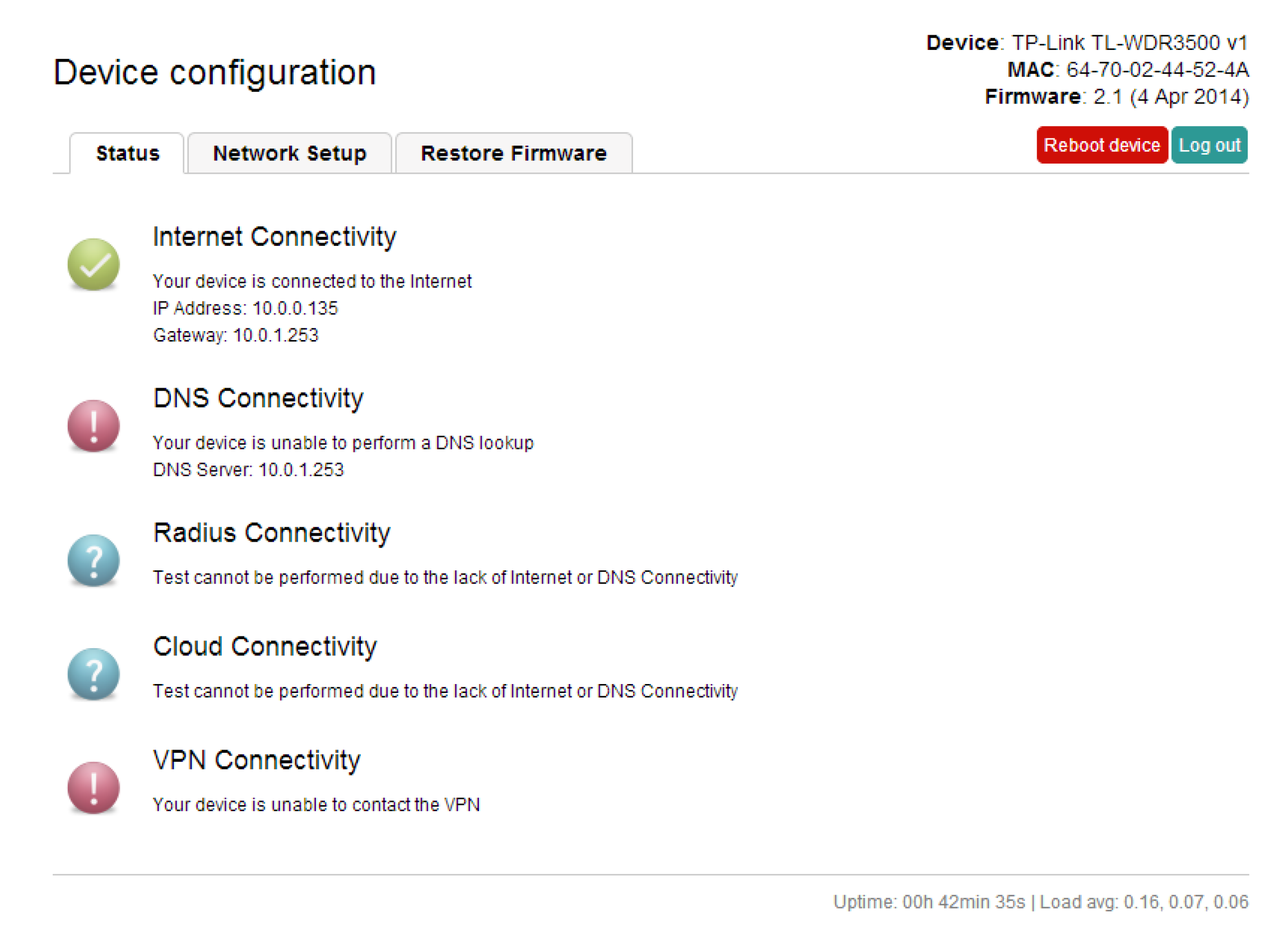The height and width of the screenshot is (935, 1288).
Task: Click the Uptime and load average footer
Action: (1041, 902)
